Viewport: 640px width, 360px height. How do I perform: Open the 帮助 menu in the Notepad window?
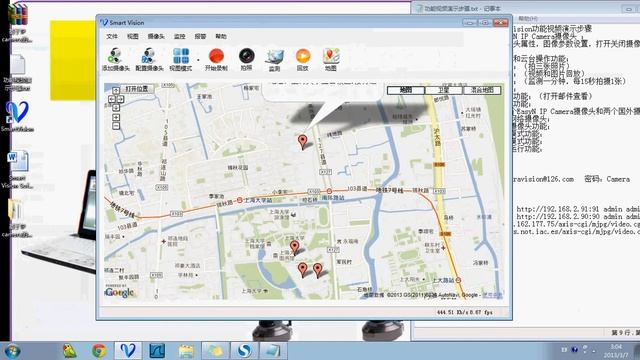(x=527, y=19)
